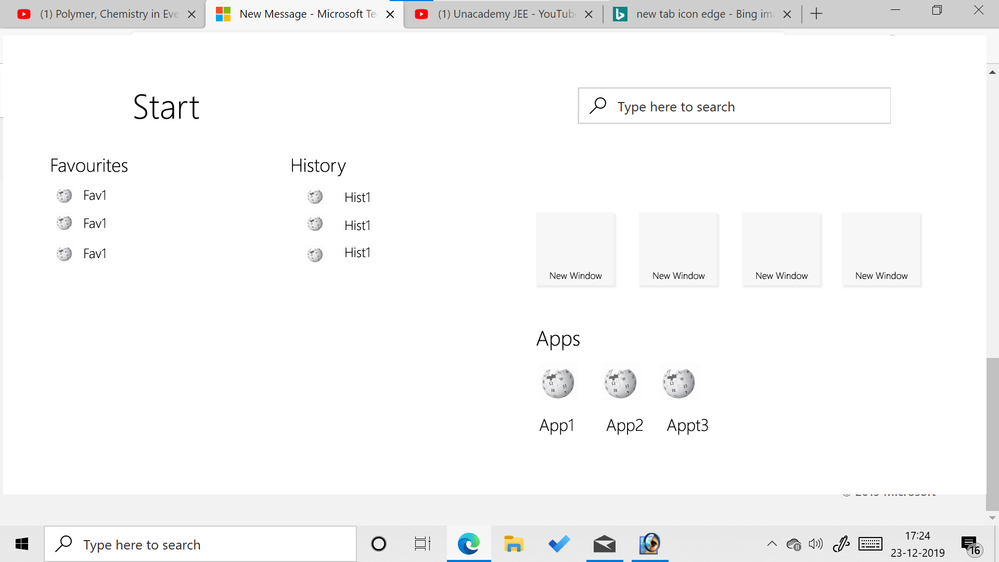Click the Favourites heading

[89, 166]
